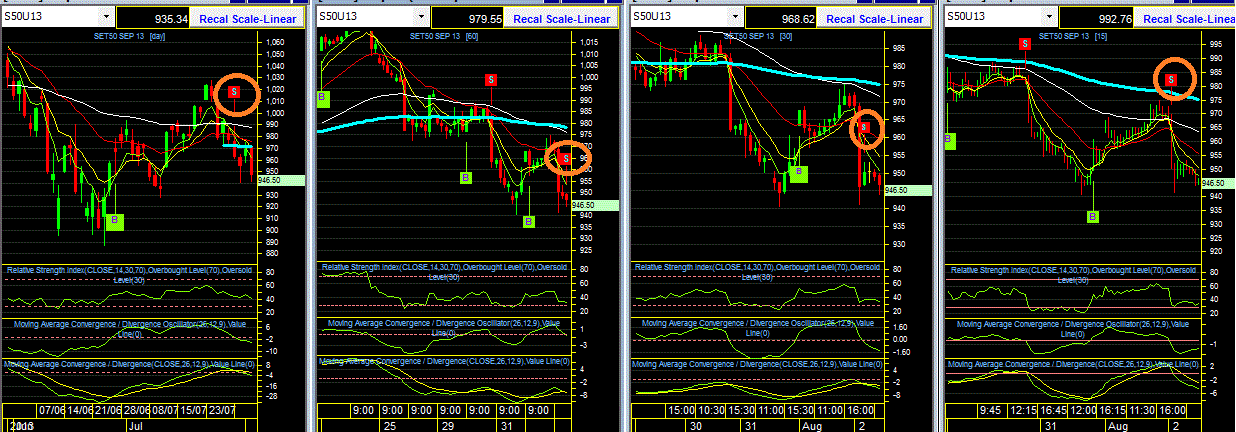
Task: Select the 9:45 time label on the [15] chart
Action: 990,411
